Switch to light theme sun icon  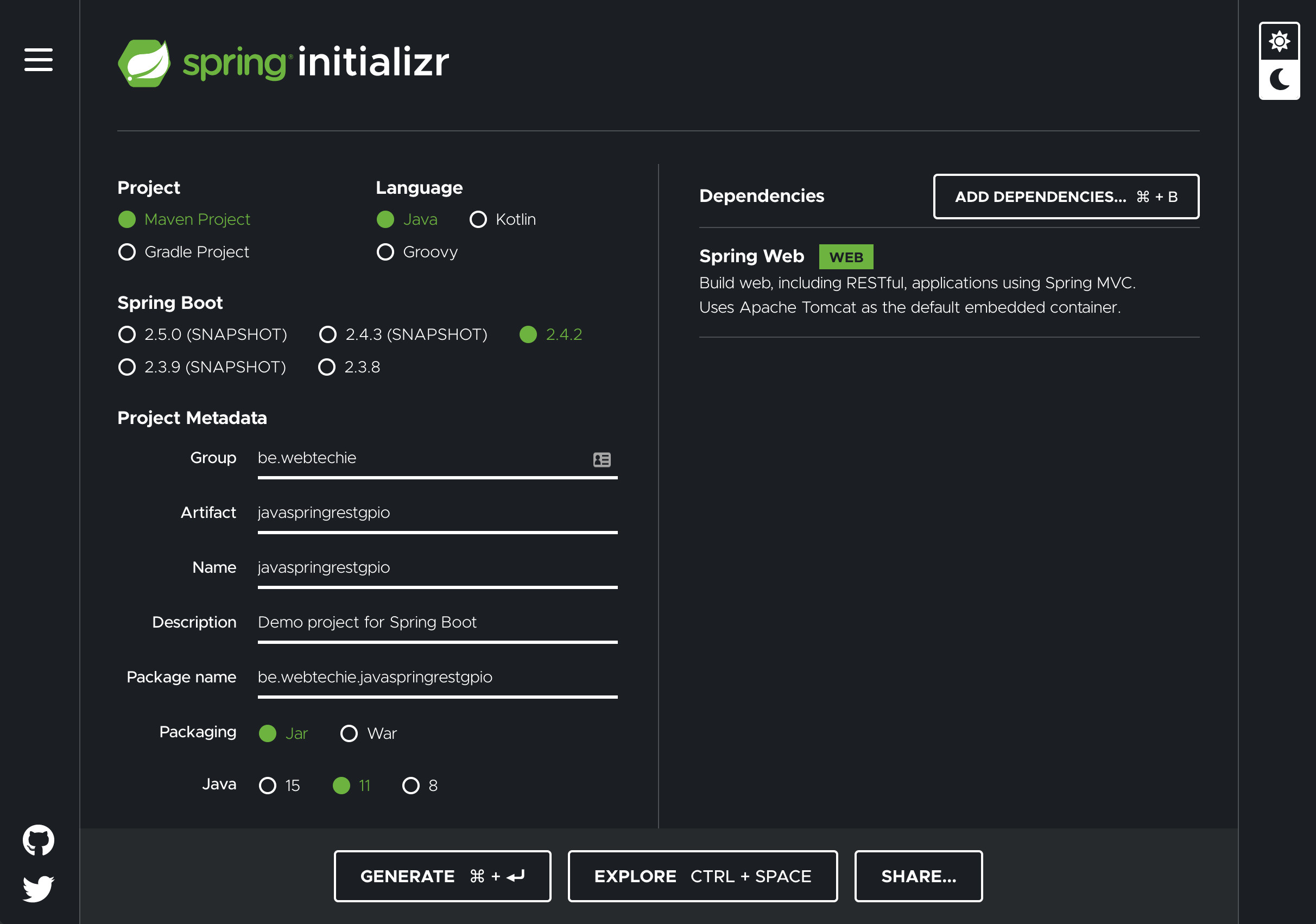[1279, 41]
